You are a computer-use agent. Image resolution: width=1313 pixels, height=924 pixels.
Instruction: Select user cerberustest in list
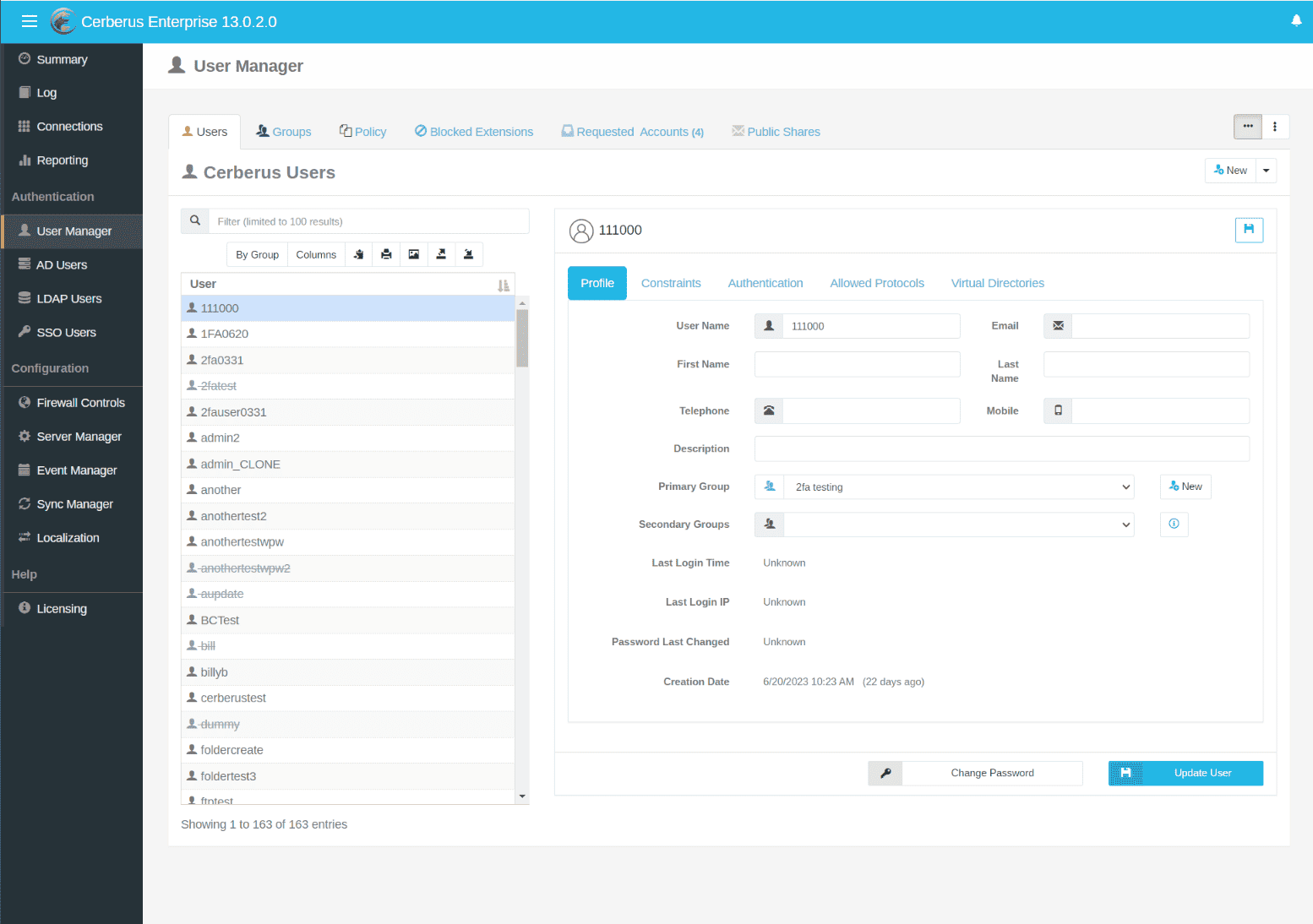point(348,698)
